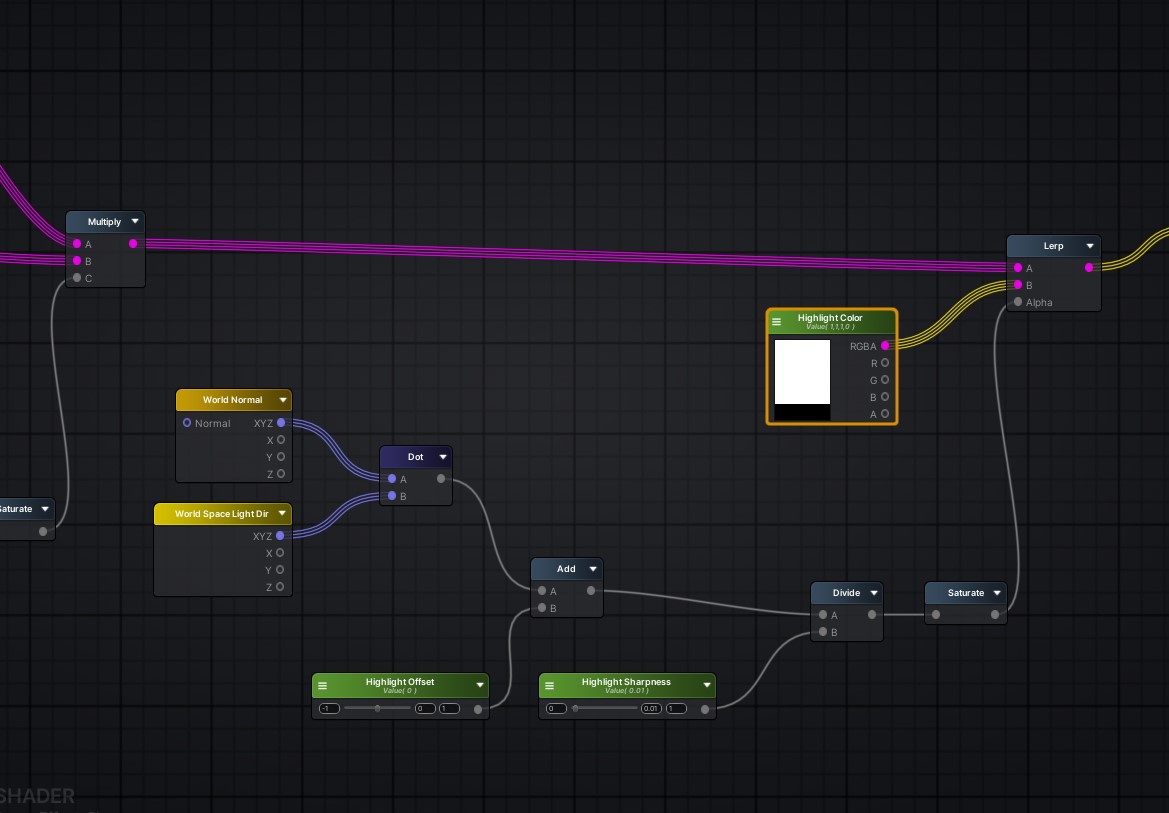Image resolution: width=1169 pixels, height=813 pixels.
Task: Select the Saturate node title
Action: (x=960, y=593)
